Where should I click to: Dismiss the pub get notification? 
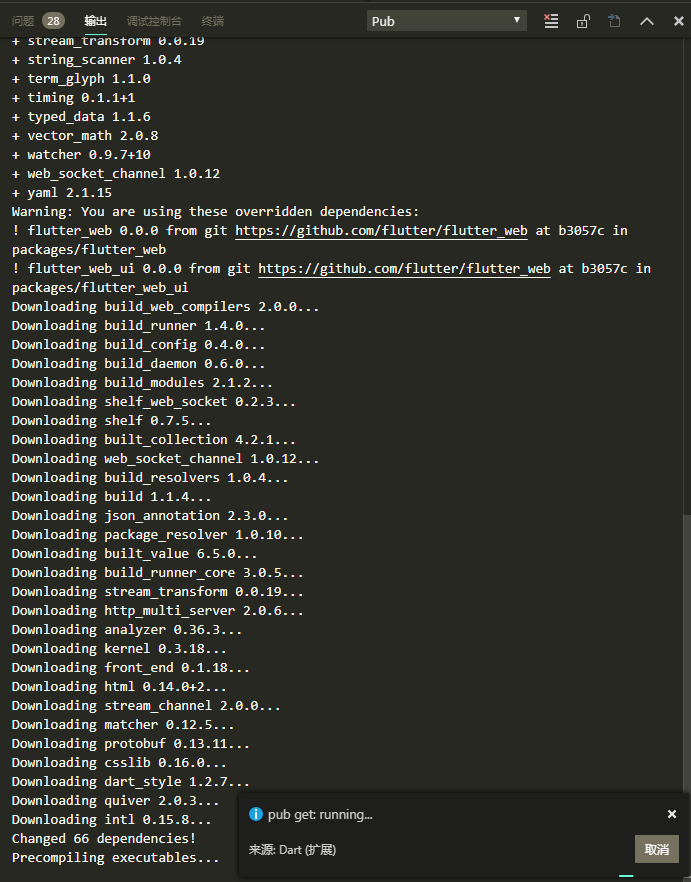[671, 814]
